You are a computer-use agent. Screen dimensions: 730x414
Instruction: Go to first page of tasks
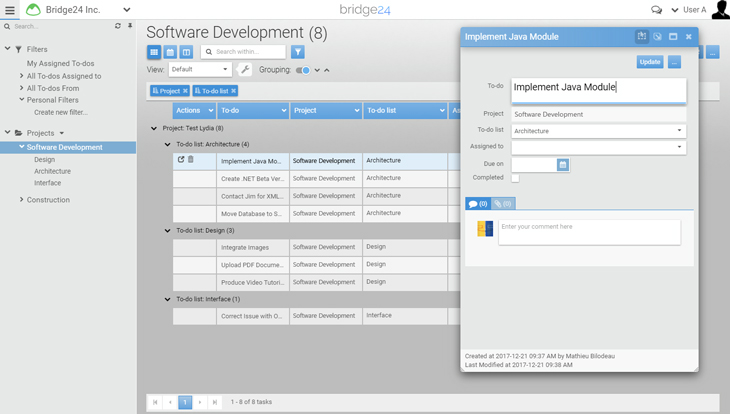(x=155, y=402)
